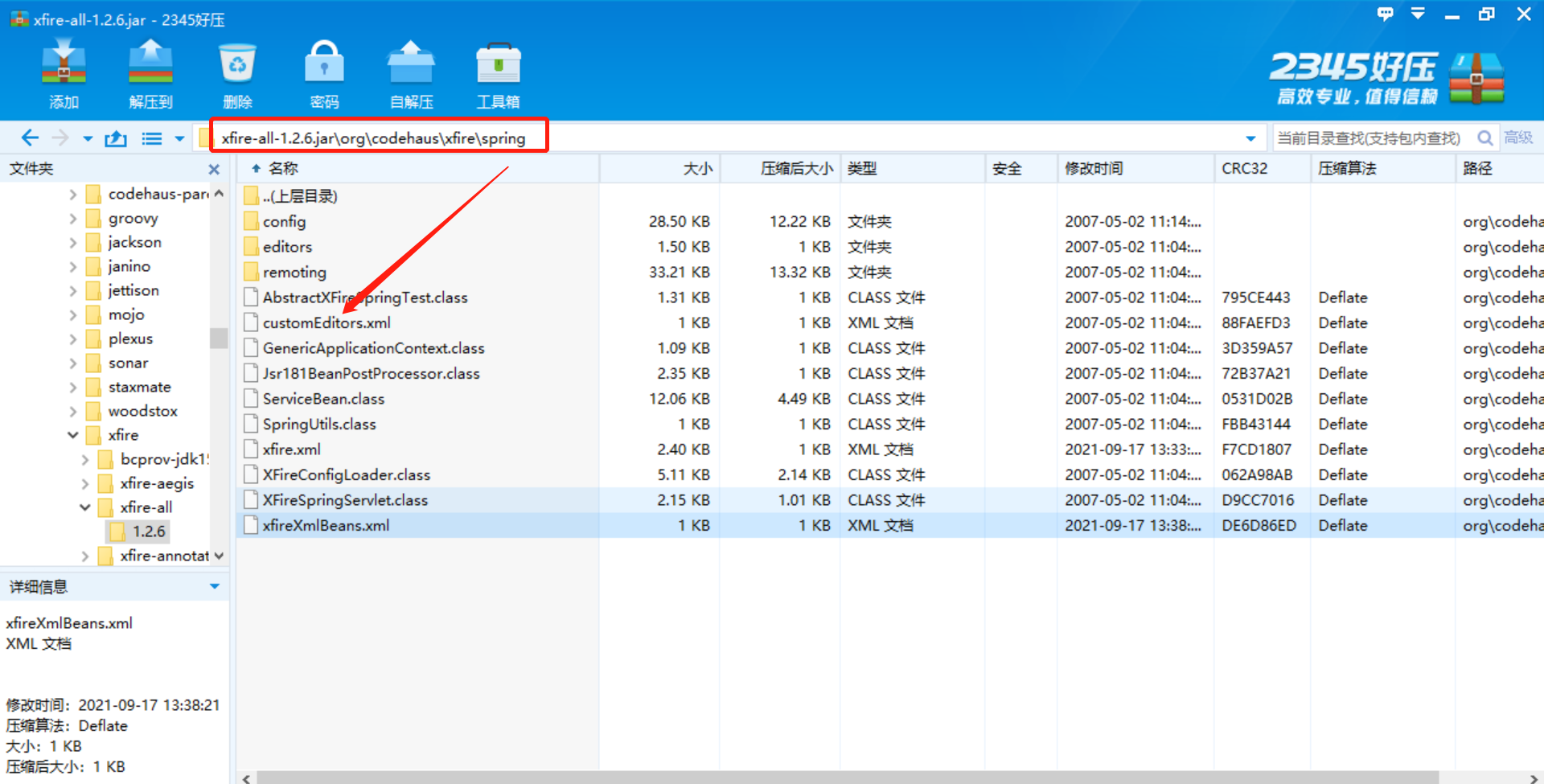This screenshot has width=1544, height=784.
Task: Select the jettison folder in tree
Action: pyautogui.click(x=133, y=290)
